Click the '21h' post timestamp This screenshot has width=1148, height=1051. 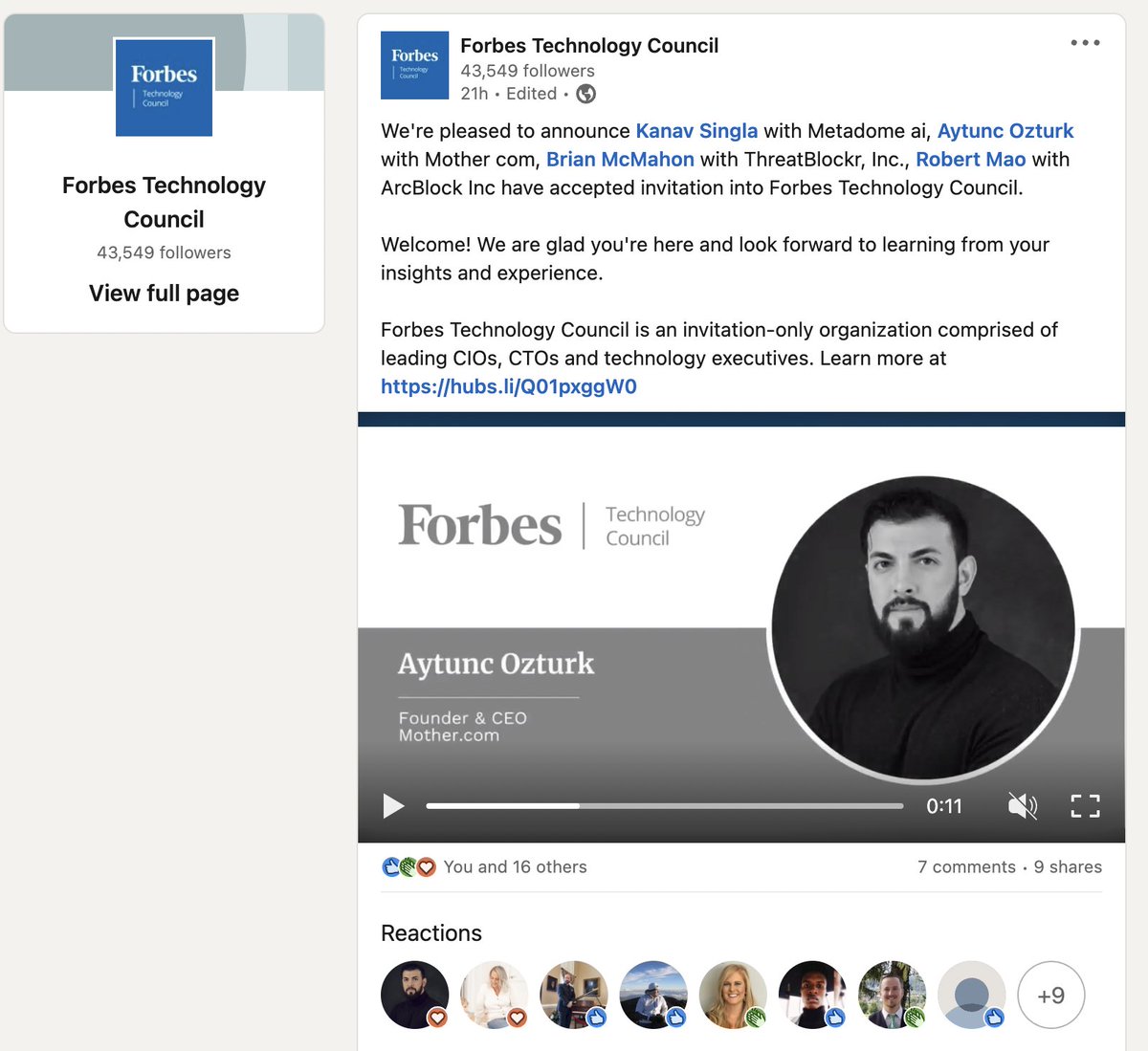pyautogui.click(x=474, y=94)
